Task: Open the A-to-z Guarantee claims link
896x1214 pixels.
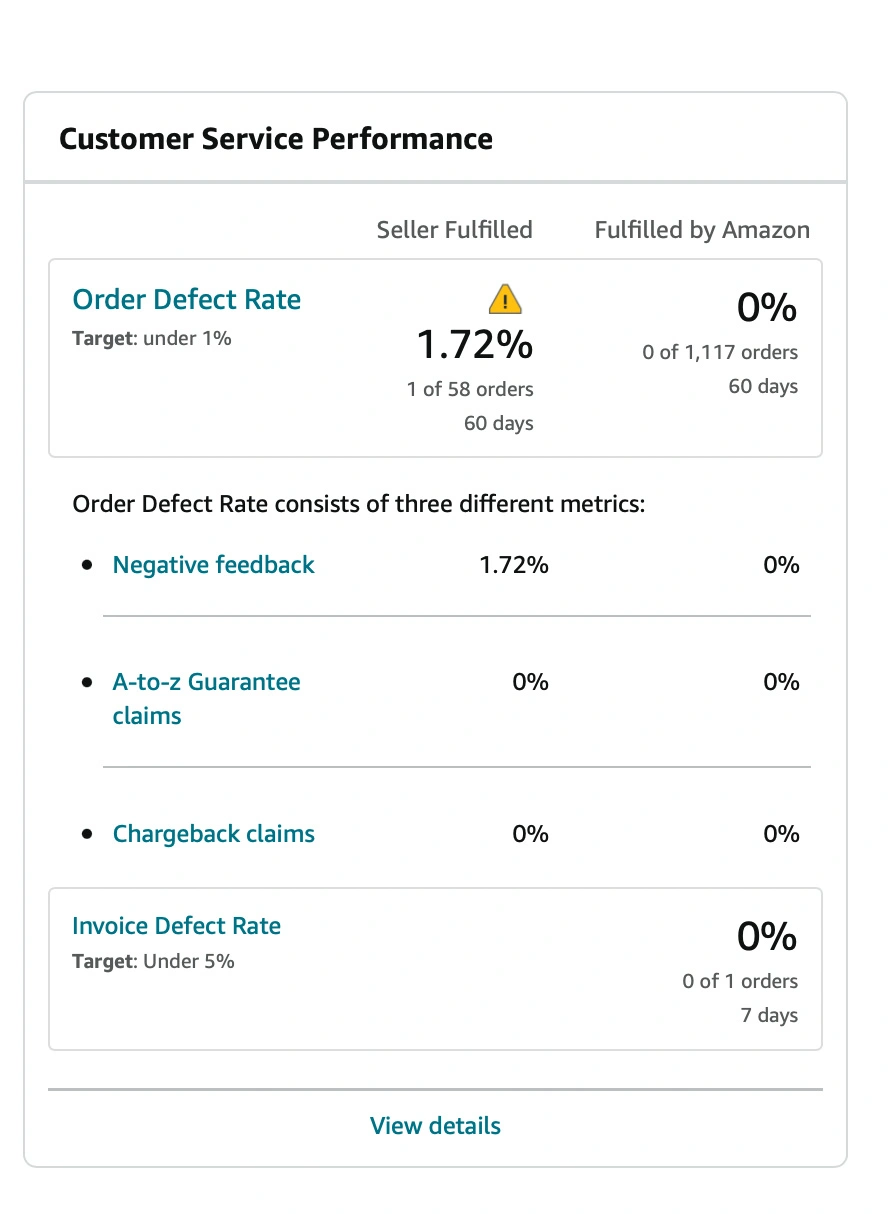Action: tap(206, 698)
